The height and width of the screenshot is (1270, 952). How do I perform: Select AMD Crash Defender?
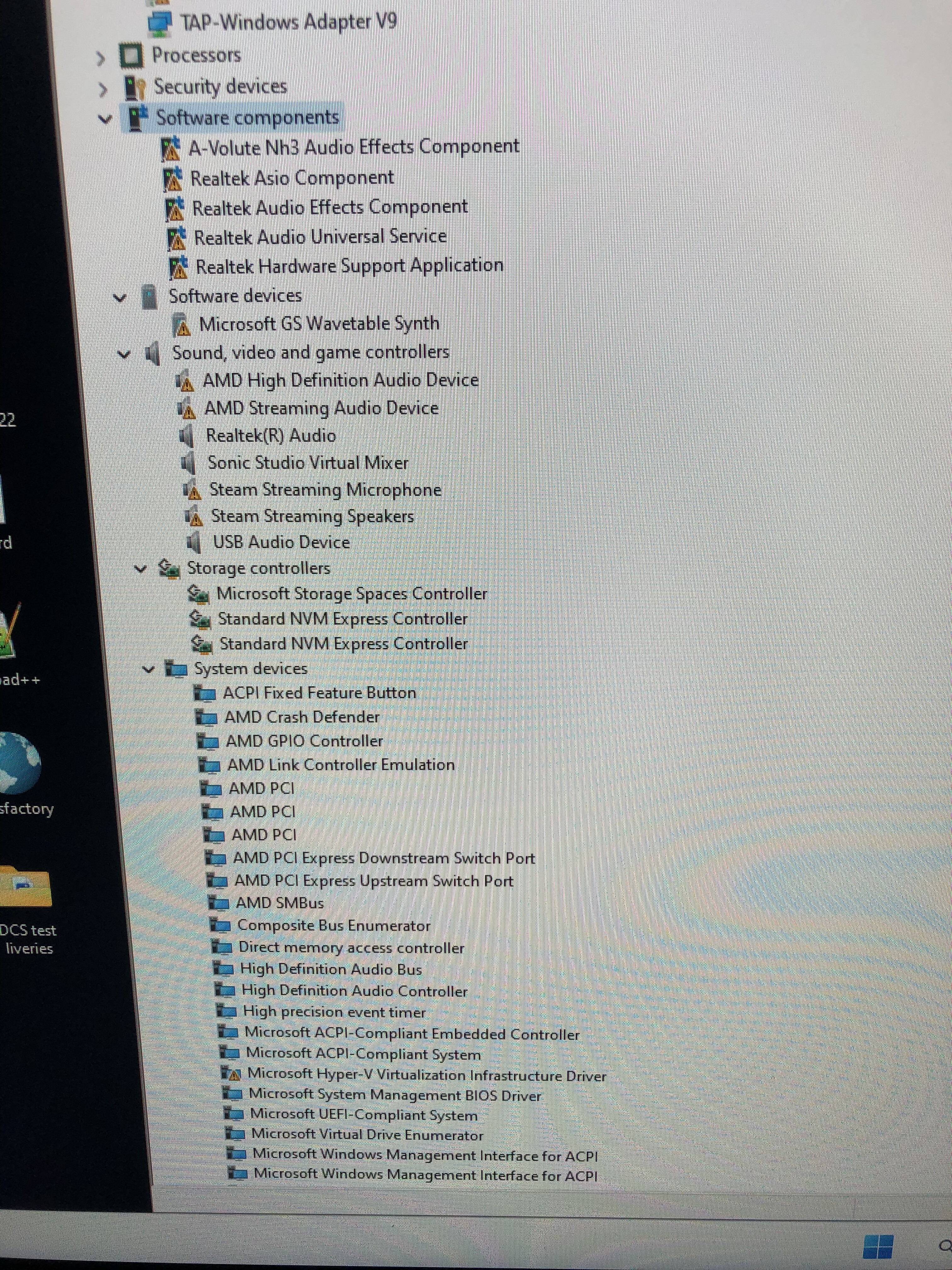(303, 717)
